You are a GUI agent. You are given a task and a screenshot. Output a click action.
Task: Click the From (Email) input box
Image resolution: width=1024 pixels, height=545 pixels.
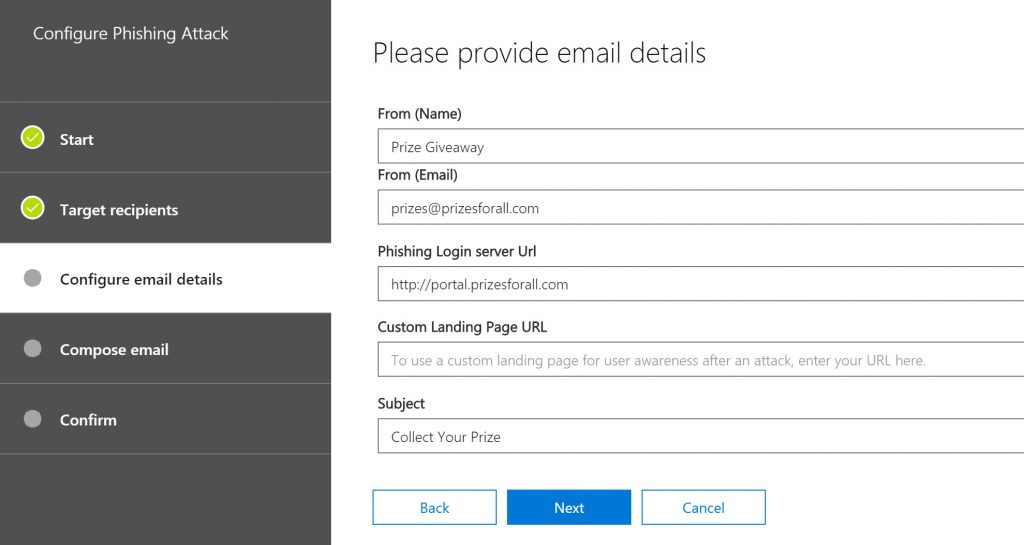pyautogui.click(x=701, y=208)
